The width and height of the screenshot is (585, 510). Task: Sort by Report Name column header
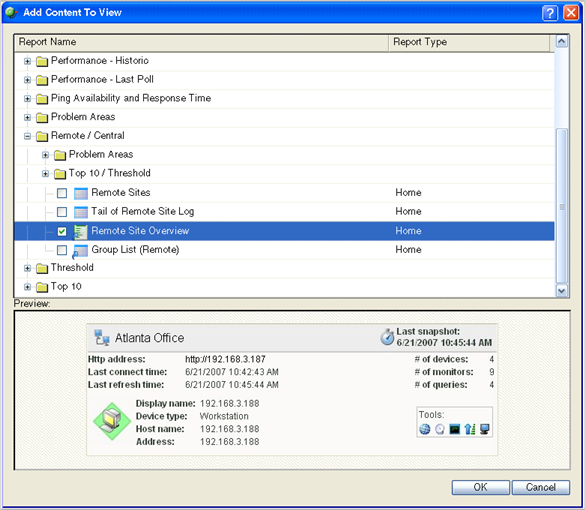point(201,42)
